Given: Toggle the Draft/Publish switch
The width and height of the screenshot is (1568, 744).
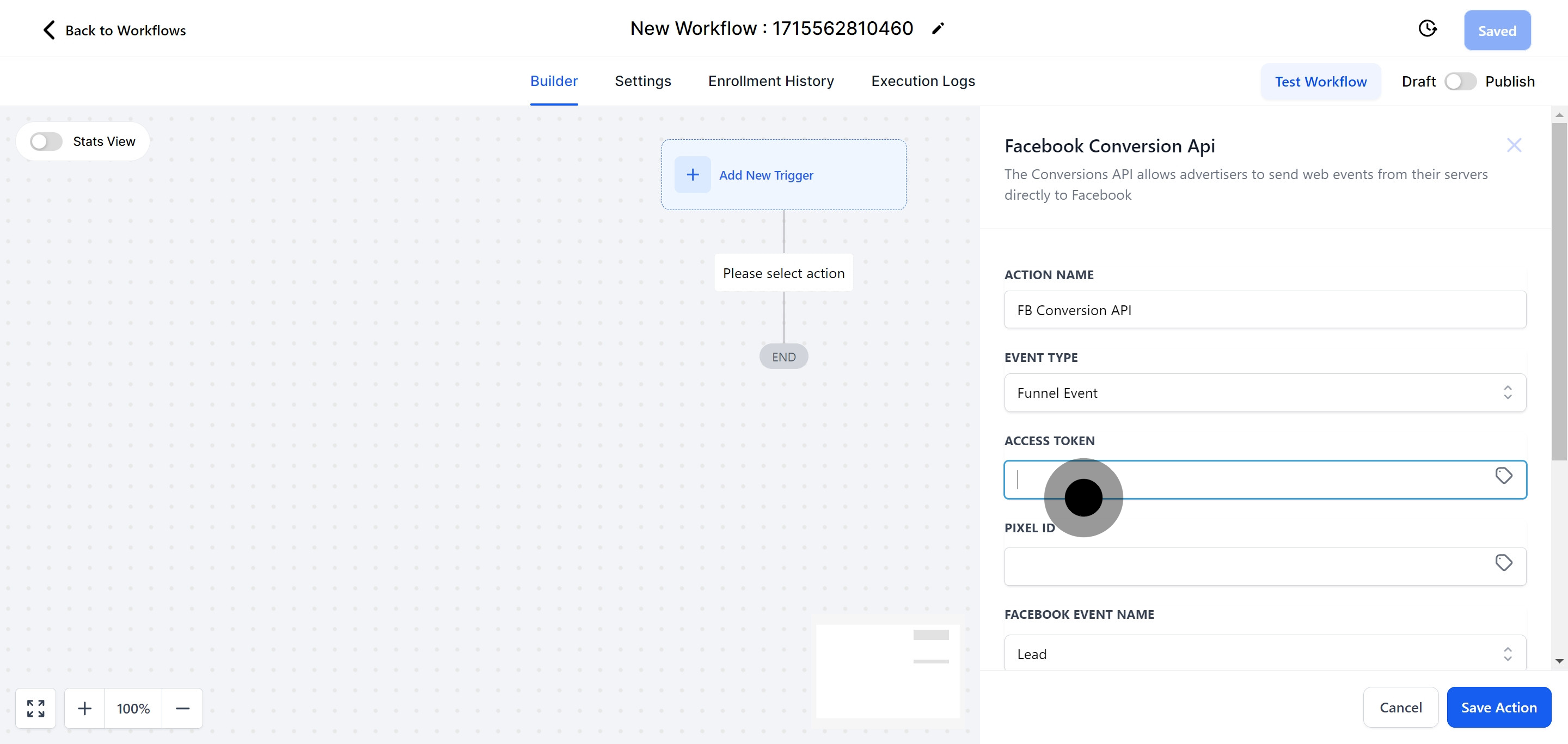Looking at the screenshot, I should tap(1460, 82).
